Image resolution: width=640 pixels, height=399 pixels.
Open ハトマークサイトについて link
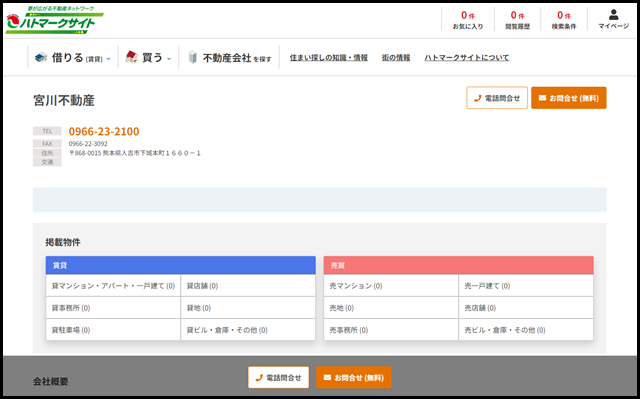tap(467, 58)
